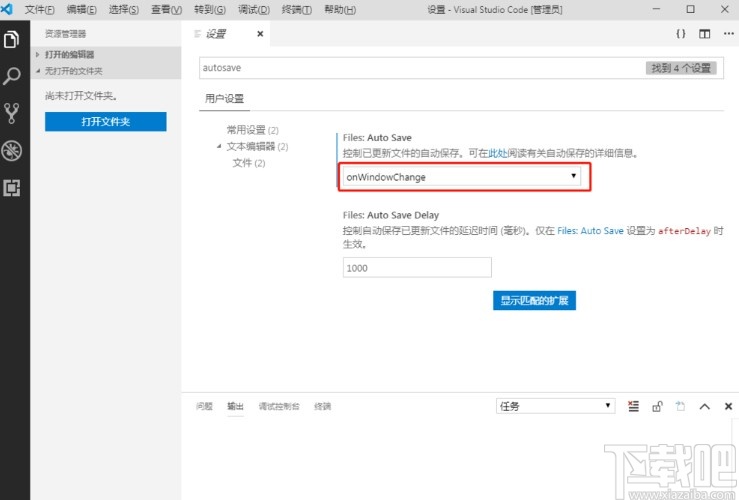Click the VS Code logo in title bar
The width and height of the screenshot is (739, 500).
pyautogui.click(x=8, y=9)
